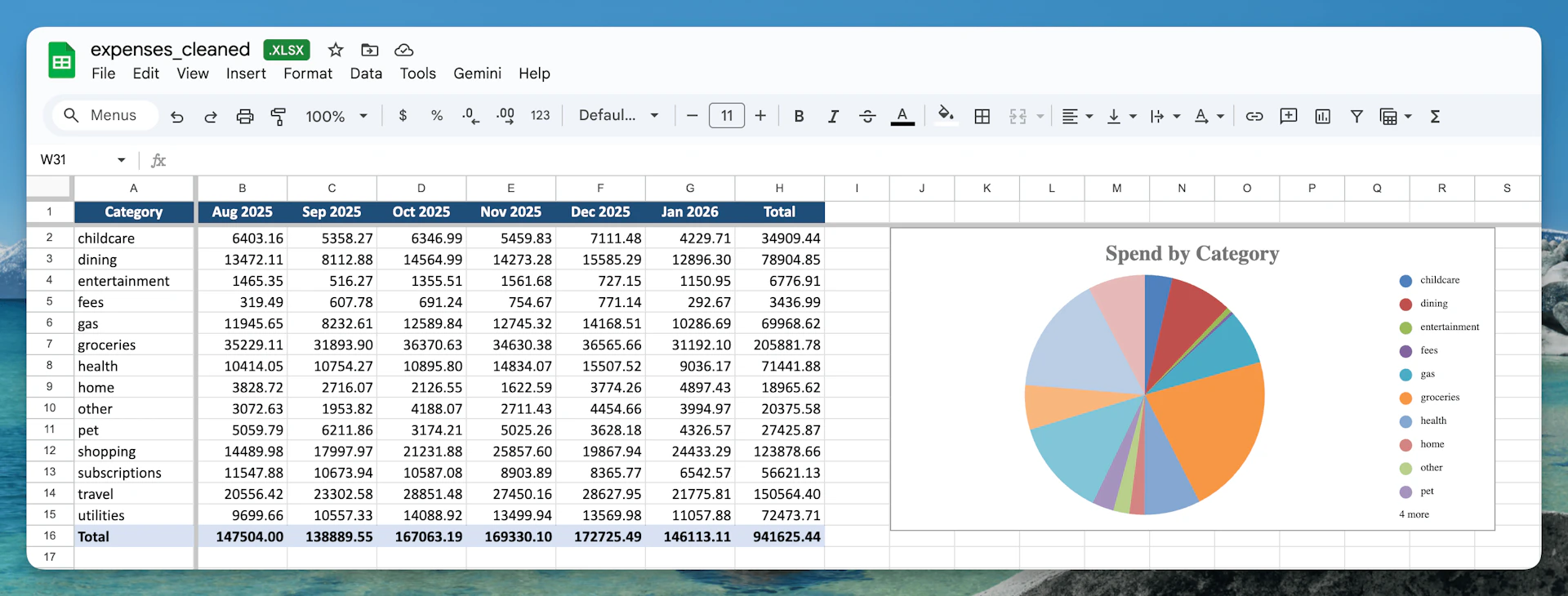Click the font size 11 field
This screenshot has width=1568, height=596.
[727, 116]
